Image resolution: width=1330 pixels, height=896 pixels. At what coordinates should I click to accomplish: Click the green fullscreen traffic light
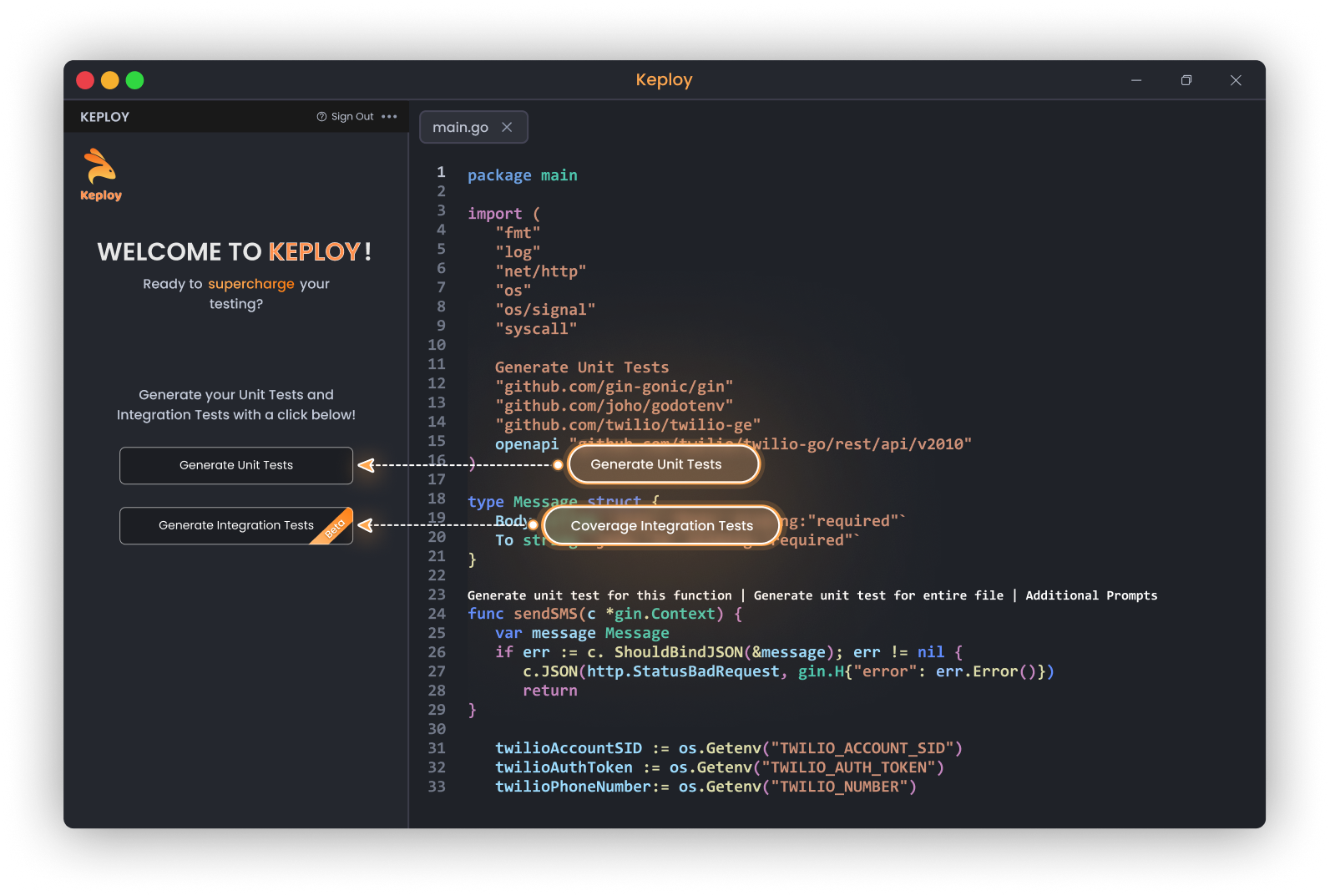pos(135,80)
